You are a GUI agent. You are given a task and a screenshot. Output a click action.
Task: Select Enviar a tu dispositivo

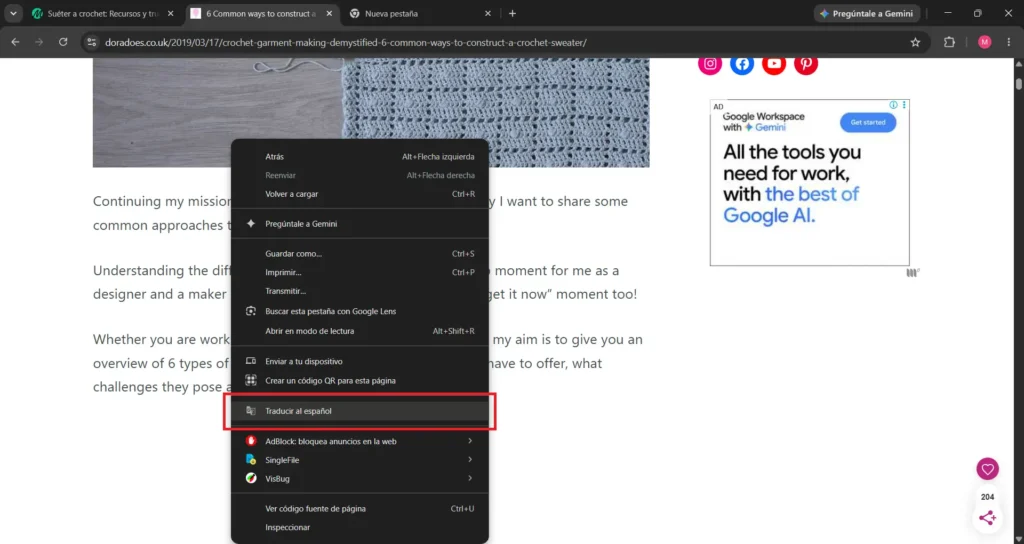coord(360,361)
